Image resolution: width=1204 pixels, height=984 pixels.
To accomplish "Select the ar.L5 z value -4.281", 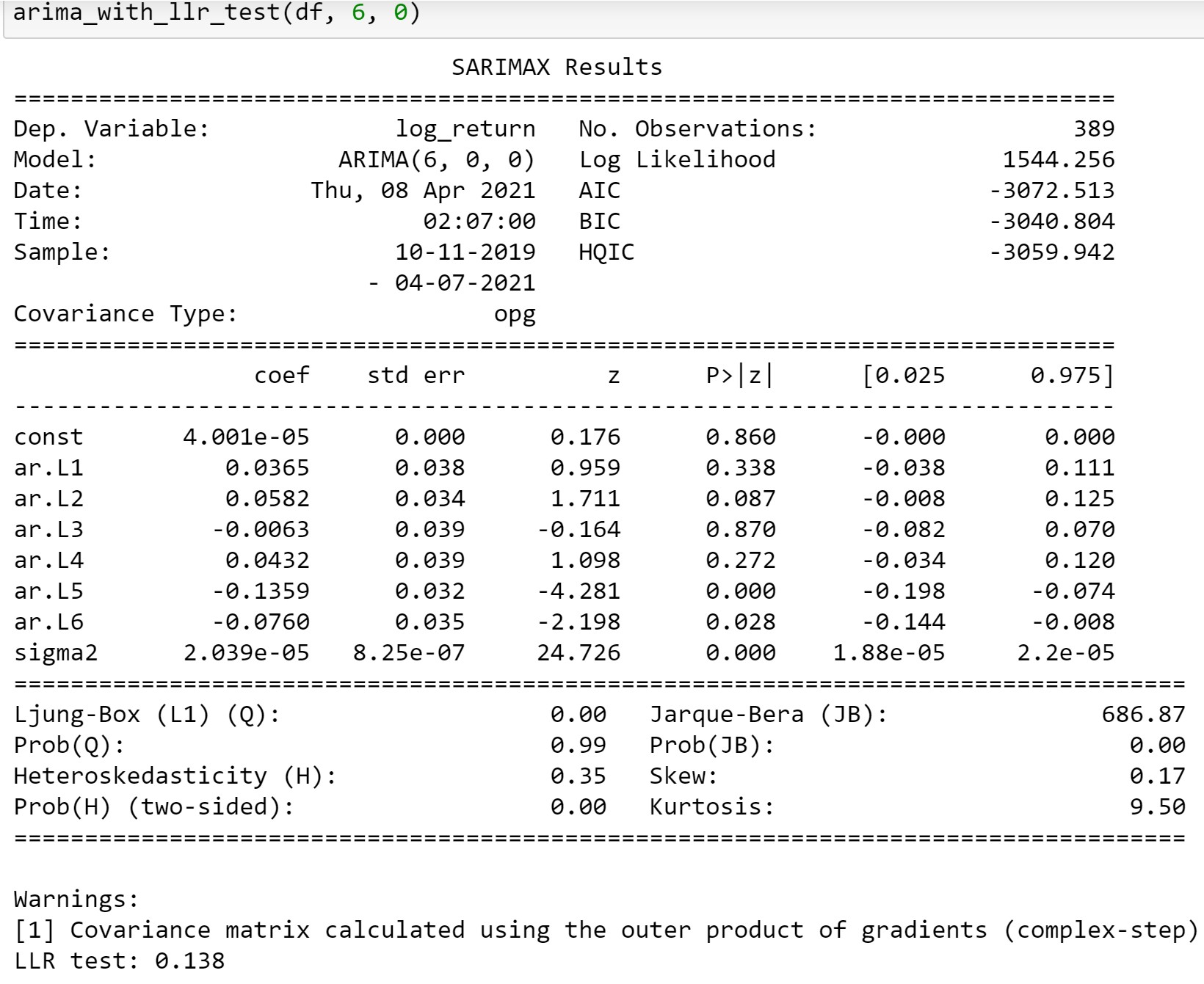I will coord(579,591).
